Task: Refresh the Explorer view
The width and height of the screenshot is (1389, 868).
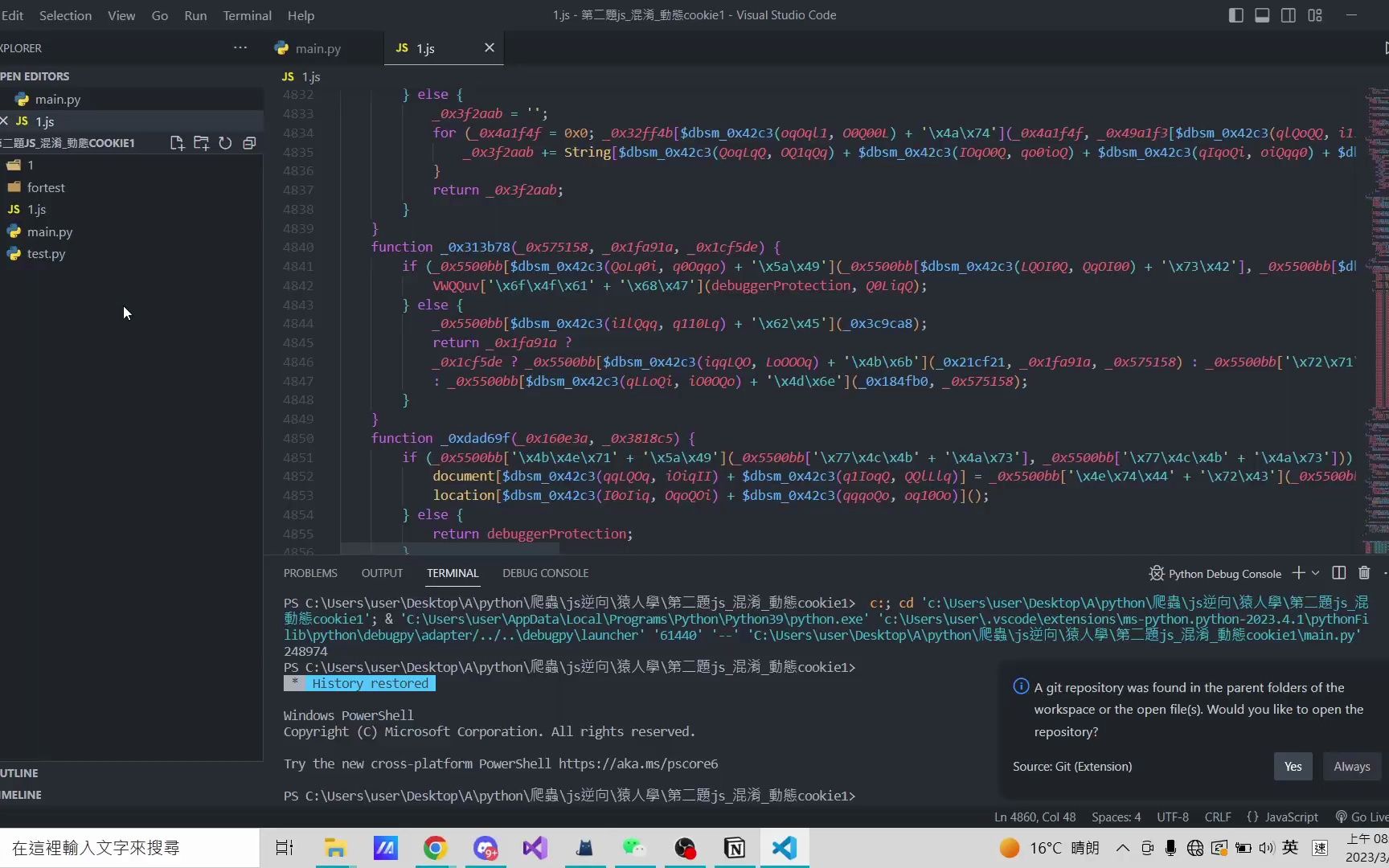Action: (x=225, y=143)
